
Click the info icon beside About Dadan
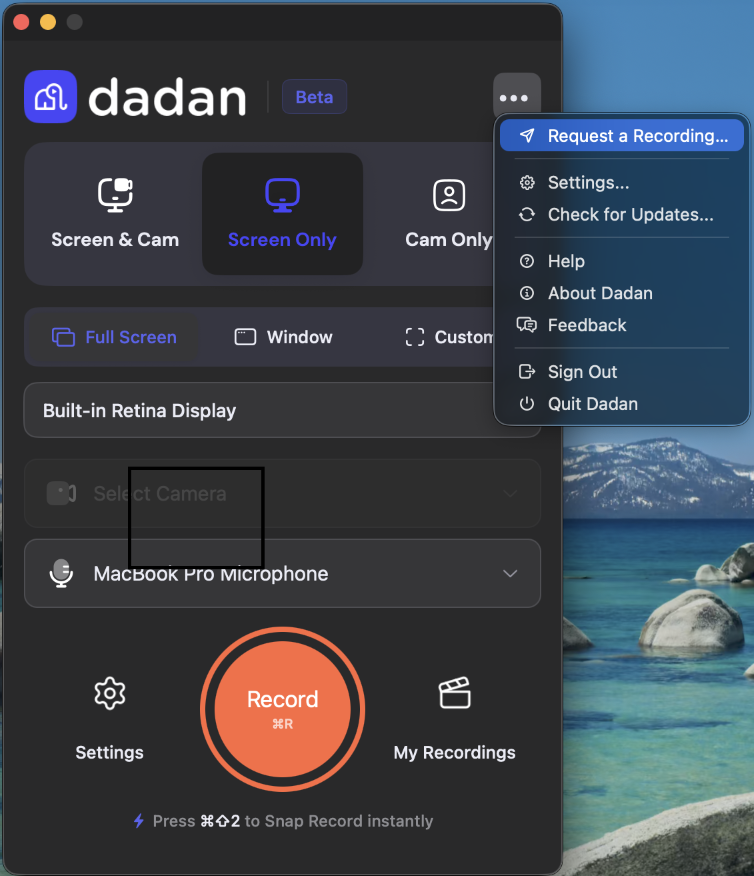[527, 293]
